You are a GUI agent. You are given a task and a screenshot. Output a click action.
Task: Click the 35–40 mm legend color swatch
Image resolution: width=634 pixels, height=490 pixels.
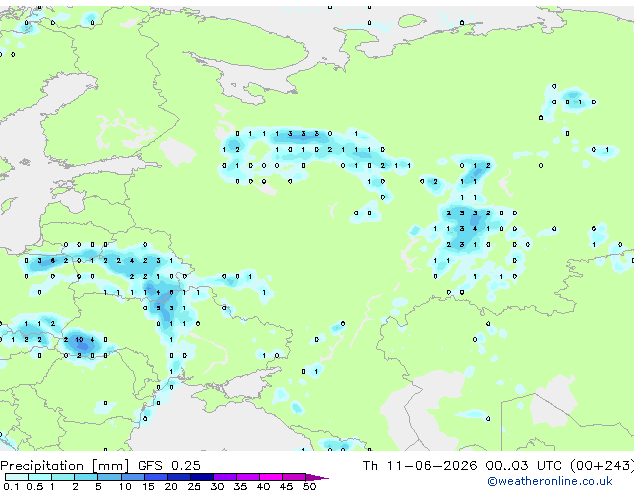(x=248, y=477)
